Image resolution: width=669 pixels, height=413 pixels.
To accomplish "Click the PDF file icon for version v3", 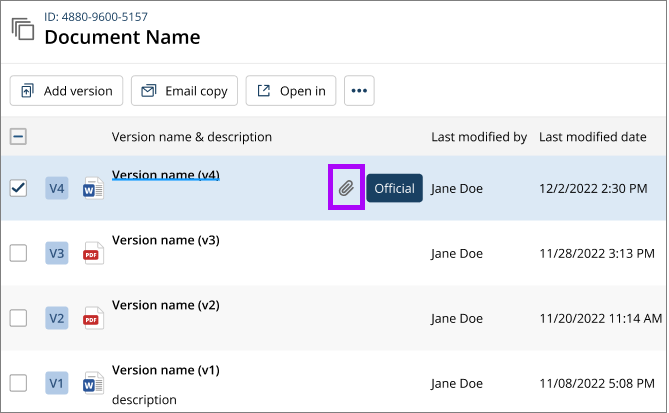I will coord(93,253).
